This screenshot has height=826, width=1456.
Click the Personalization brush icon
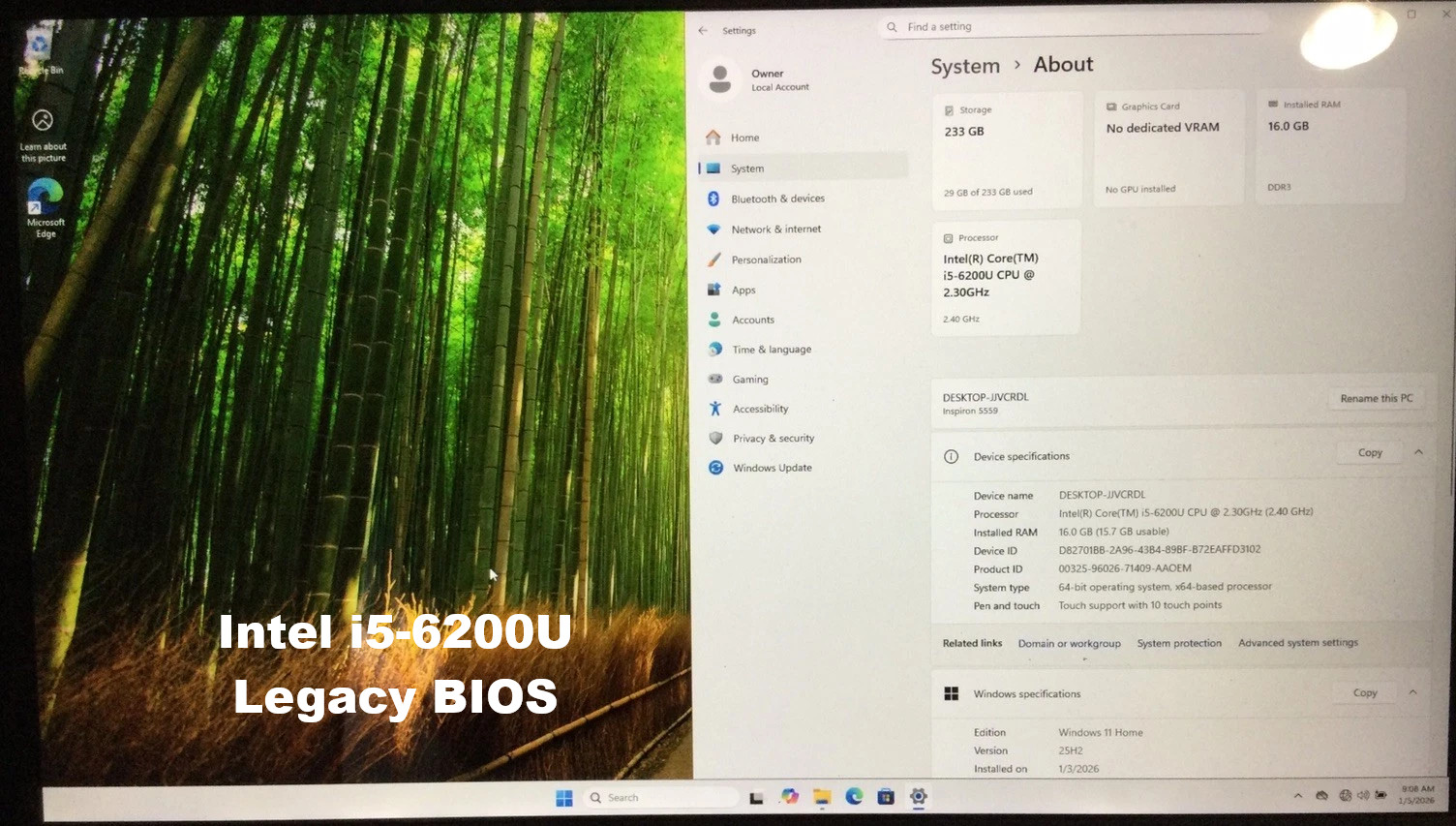click(714, 260)
